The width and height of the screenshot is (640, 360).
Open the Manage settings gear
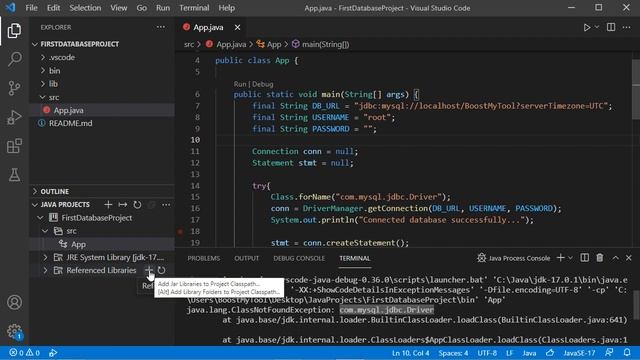click(14, 331)
